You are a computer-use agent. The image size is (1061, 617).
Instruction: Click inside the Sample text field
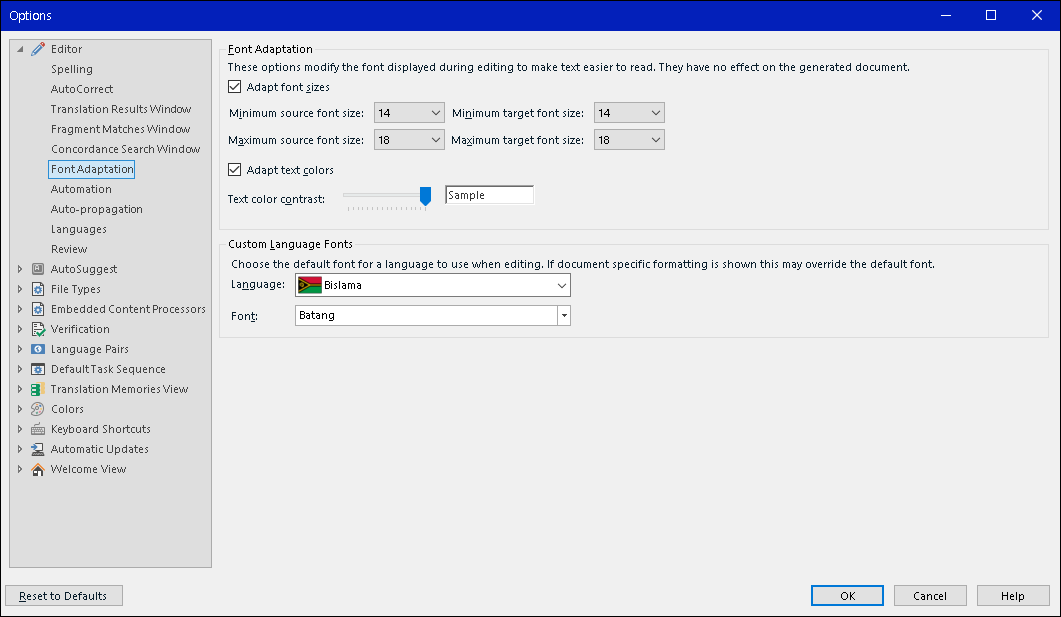point(489,194)
